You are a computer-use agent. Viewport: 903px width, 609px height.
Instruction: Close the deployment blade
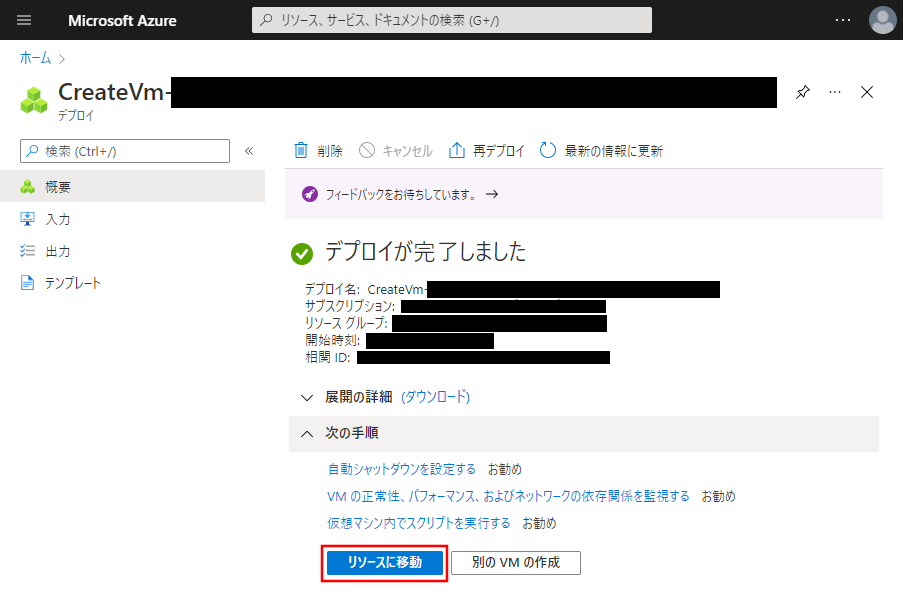pyautogui.click(x=867, y=92)
